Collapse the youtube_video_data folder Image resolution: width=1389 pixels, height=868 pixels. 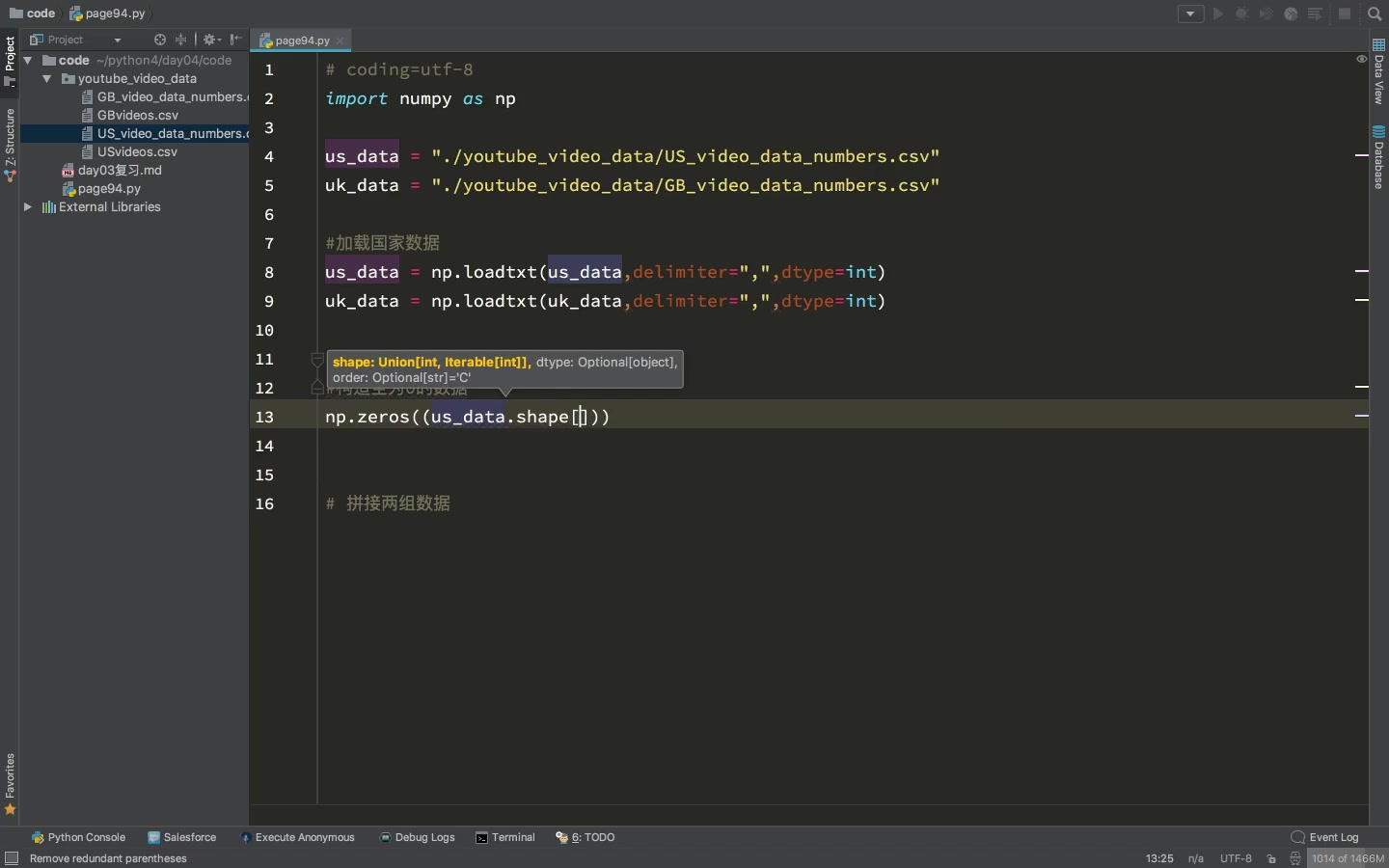click(x=46, y=78)
